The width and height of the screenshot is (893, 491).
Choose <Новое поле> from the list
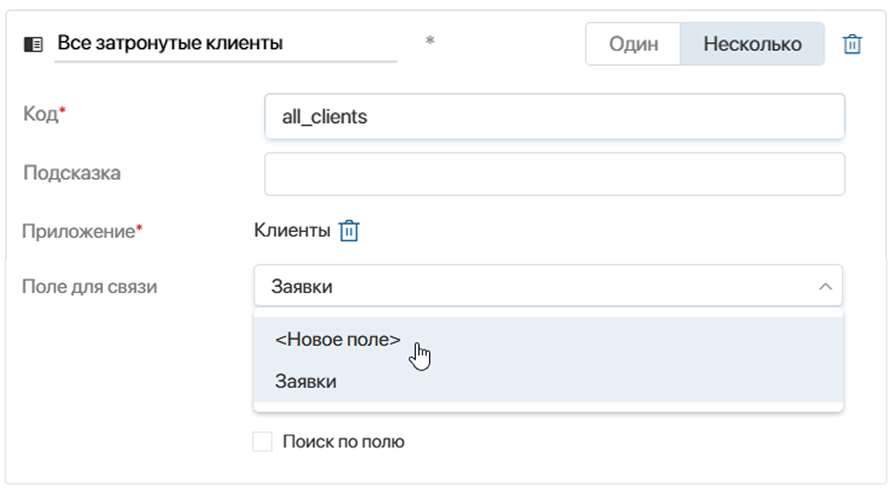pos(548,339)
